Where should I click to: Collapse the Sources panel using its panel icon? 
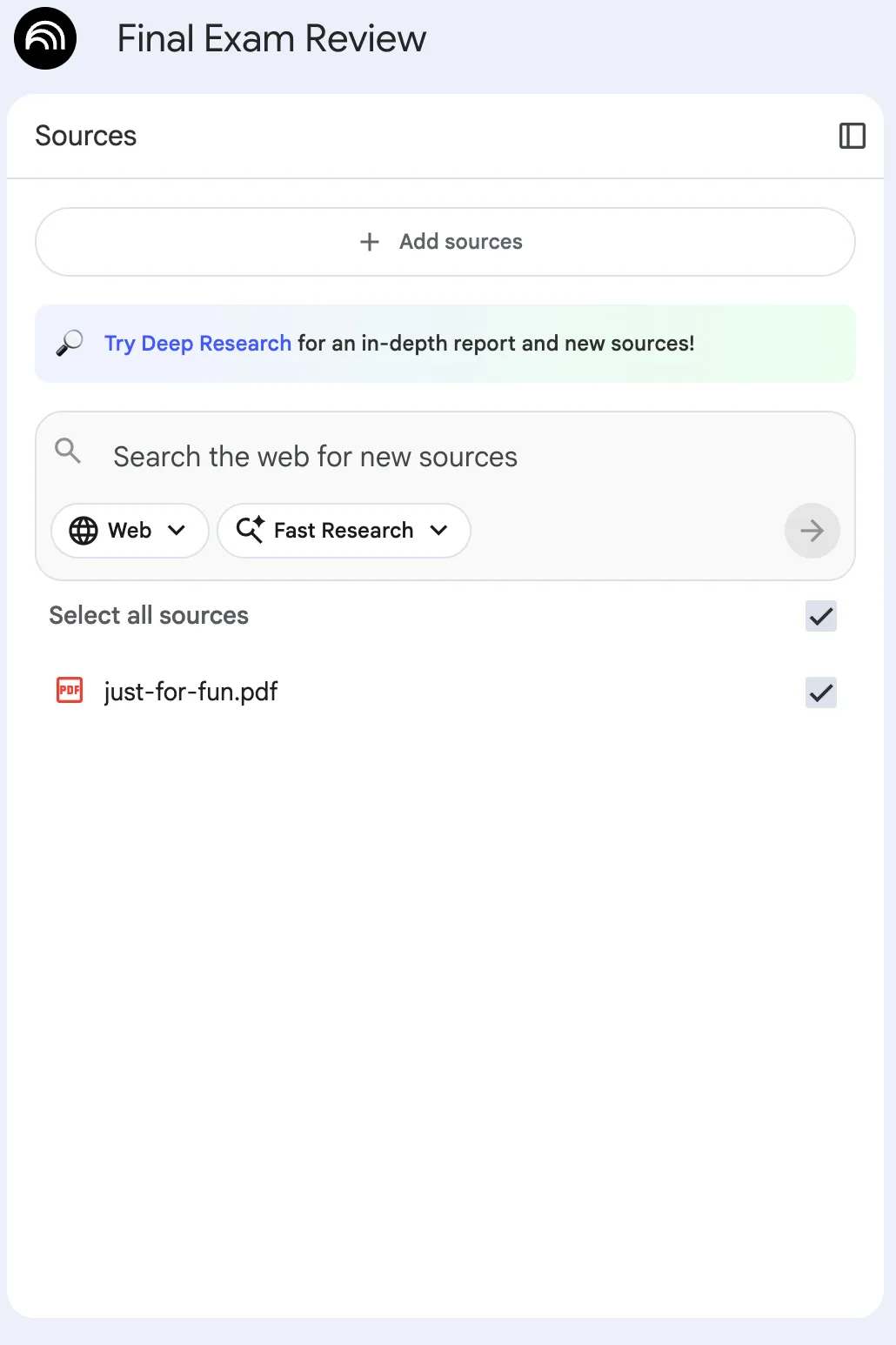[853, 136]
